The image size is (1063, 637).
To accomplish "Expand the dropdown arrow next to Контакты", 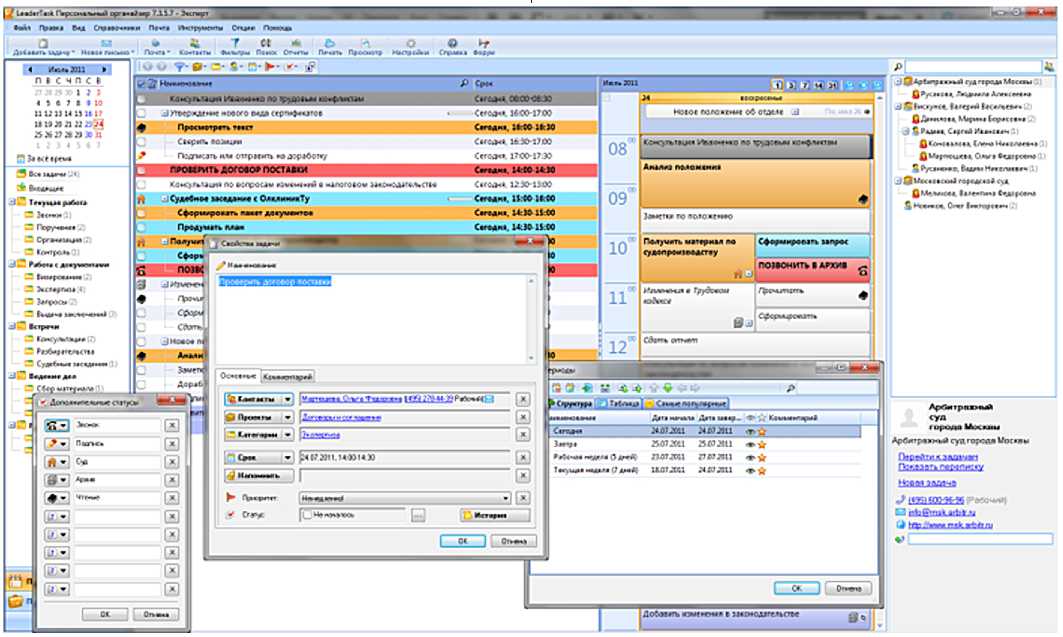I will (x=288, y=399).
